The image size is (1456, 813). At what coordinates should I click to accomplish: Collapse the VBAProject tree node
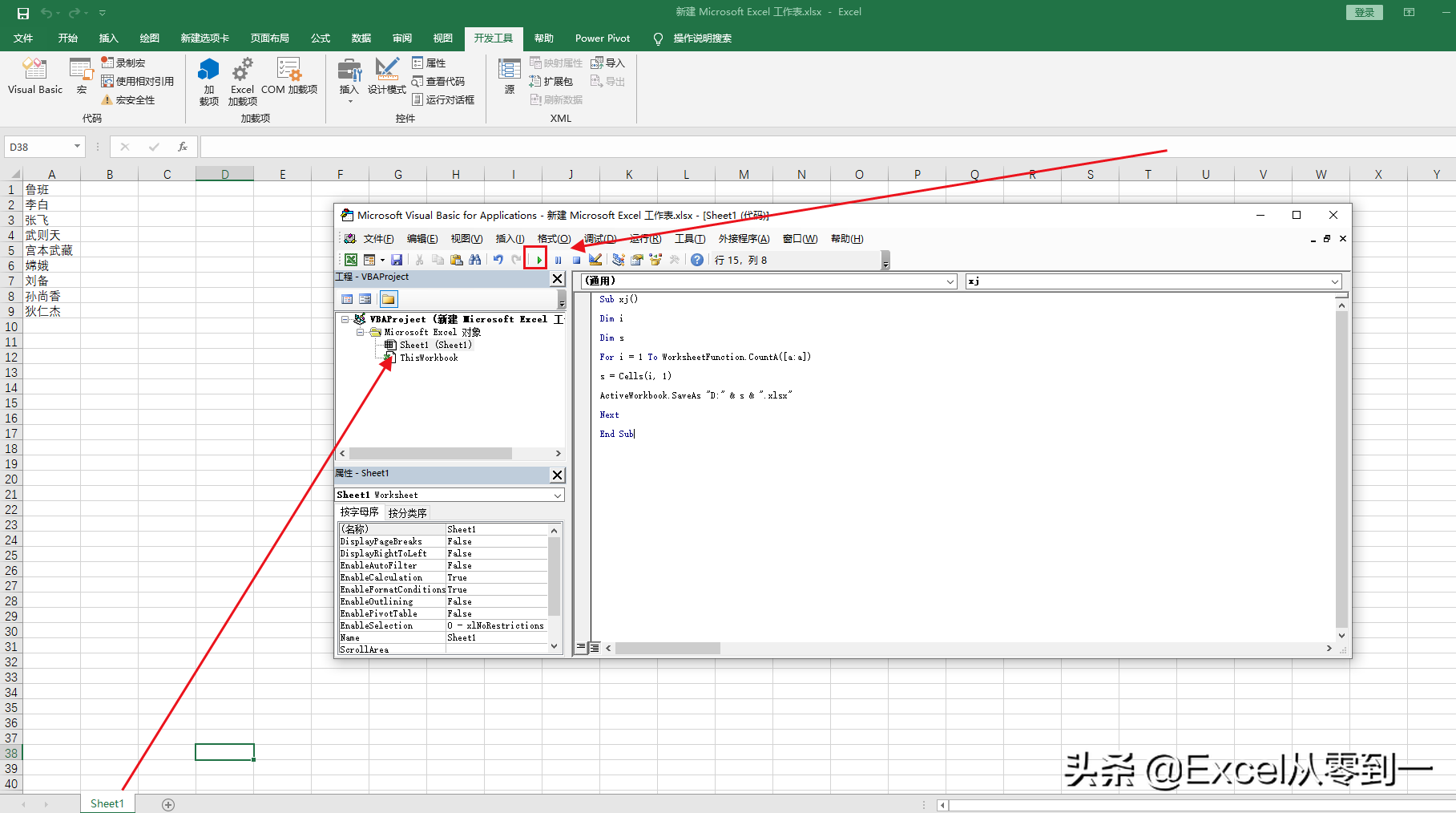[x=345, y=319]
